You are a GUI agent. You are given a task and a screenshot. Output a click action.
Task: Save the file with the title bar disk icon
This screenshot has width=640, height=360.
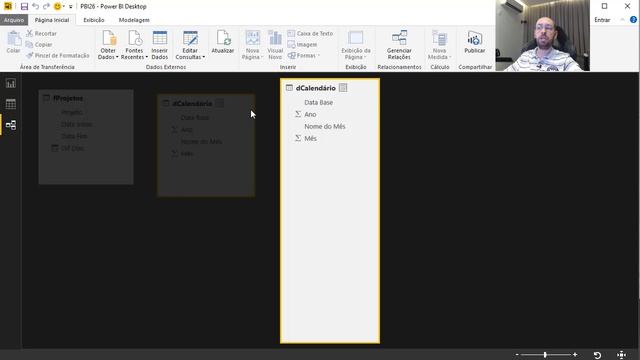pos(24,7)
